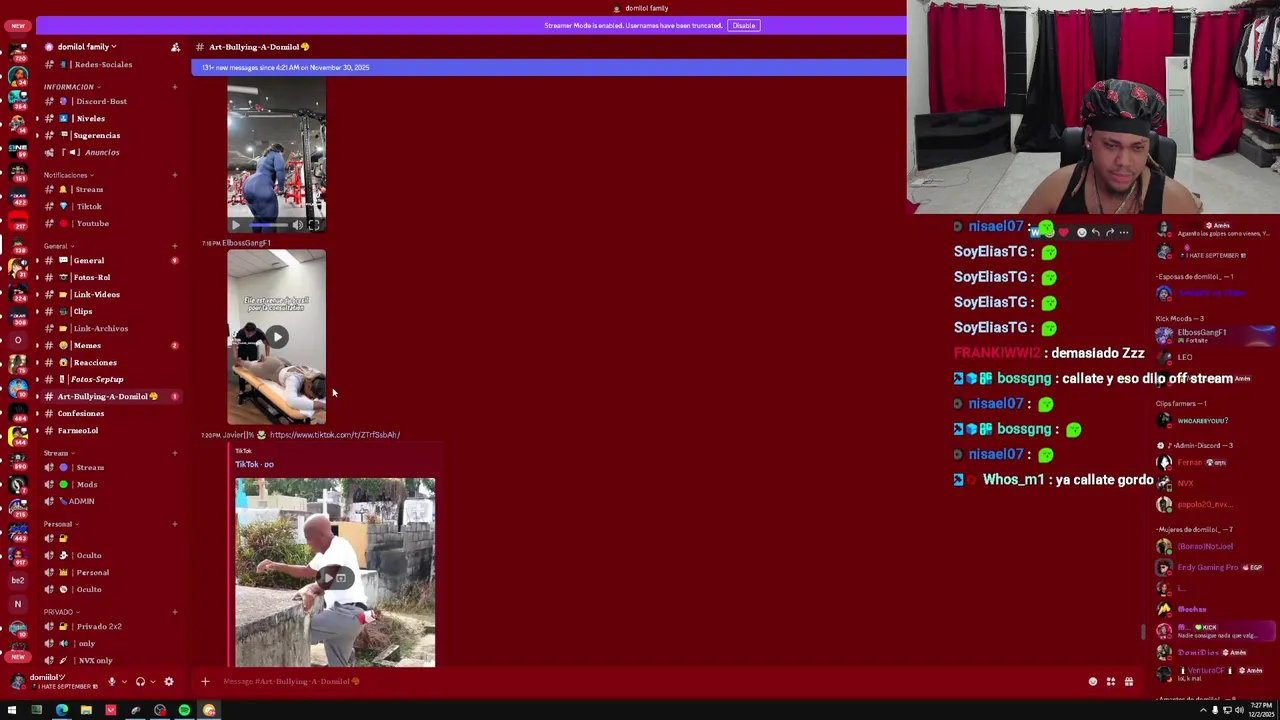
Task: Fullscreen the gym video
Action: [314, 225]
